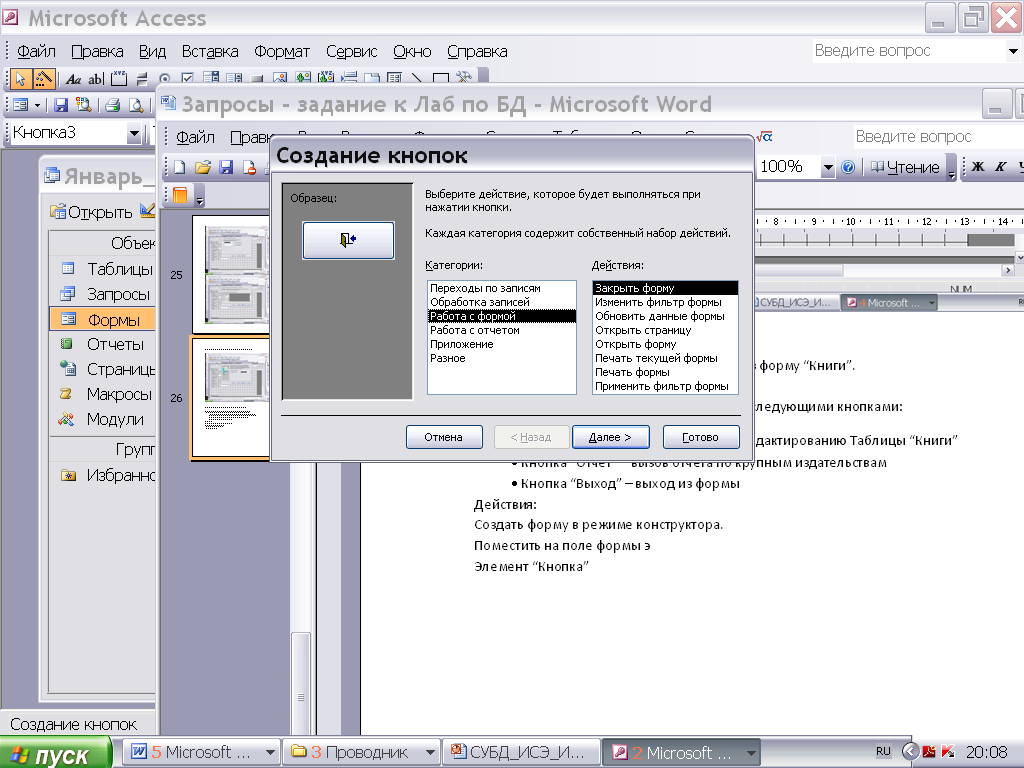The image size is (1024, 768).
Task: Toggle Italic (К) in Word
Action: coord(1000,167)
